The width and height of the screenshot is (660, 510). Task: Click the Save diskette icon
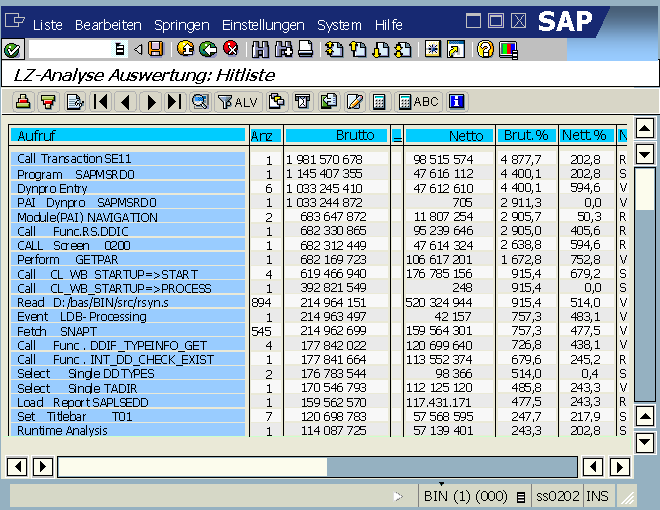pos(155,49)
